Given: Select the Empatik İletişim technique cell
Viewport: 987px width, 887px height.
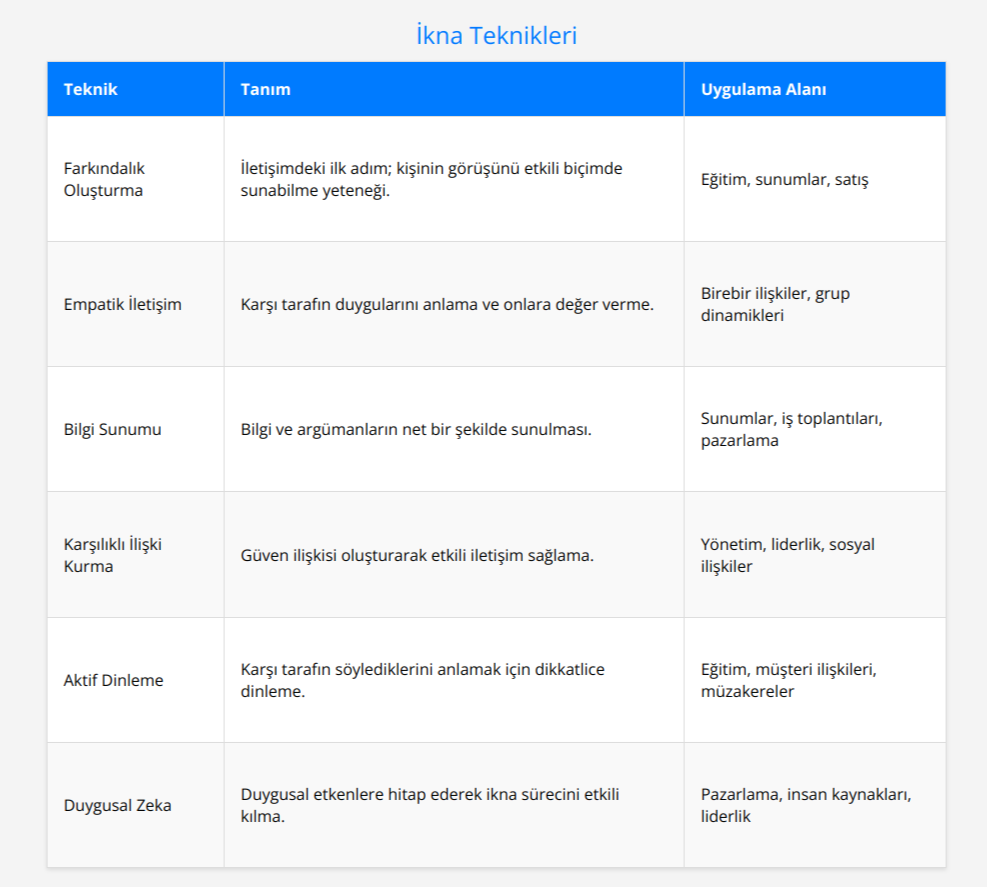Looking at the screenshot, I should tap(123, 304).
